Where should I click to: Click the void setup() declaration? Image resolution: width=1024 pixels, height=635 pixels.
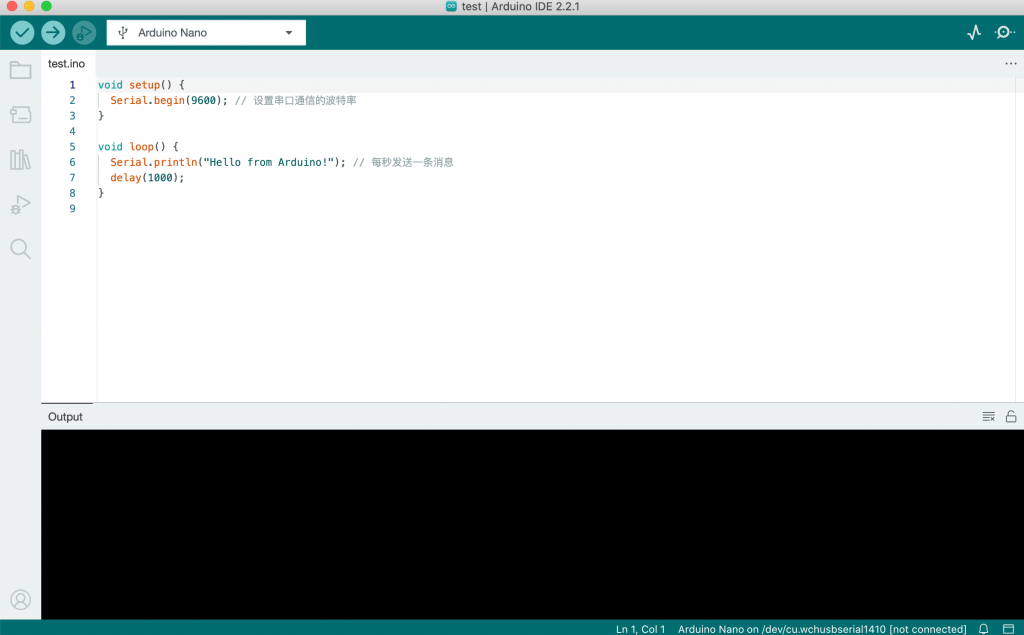(141, 85)
